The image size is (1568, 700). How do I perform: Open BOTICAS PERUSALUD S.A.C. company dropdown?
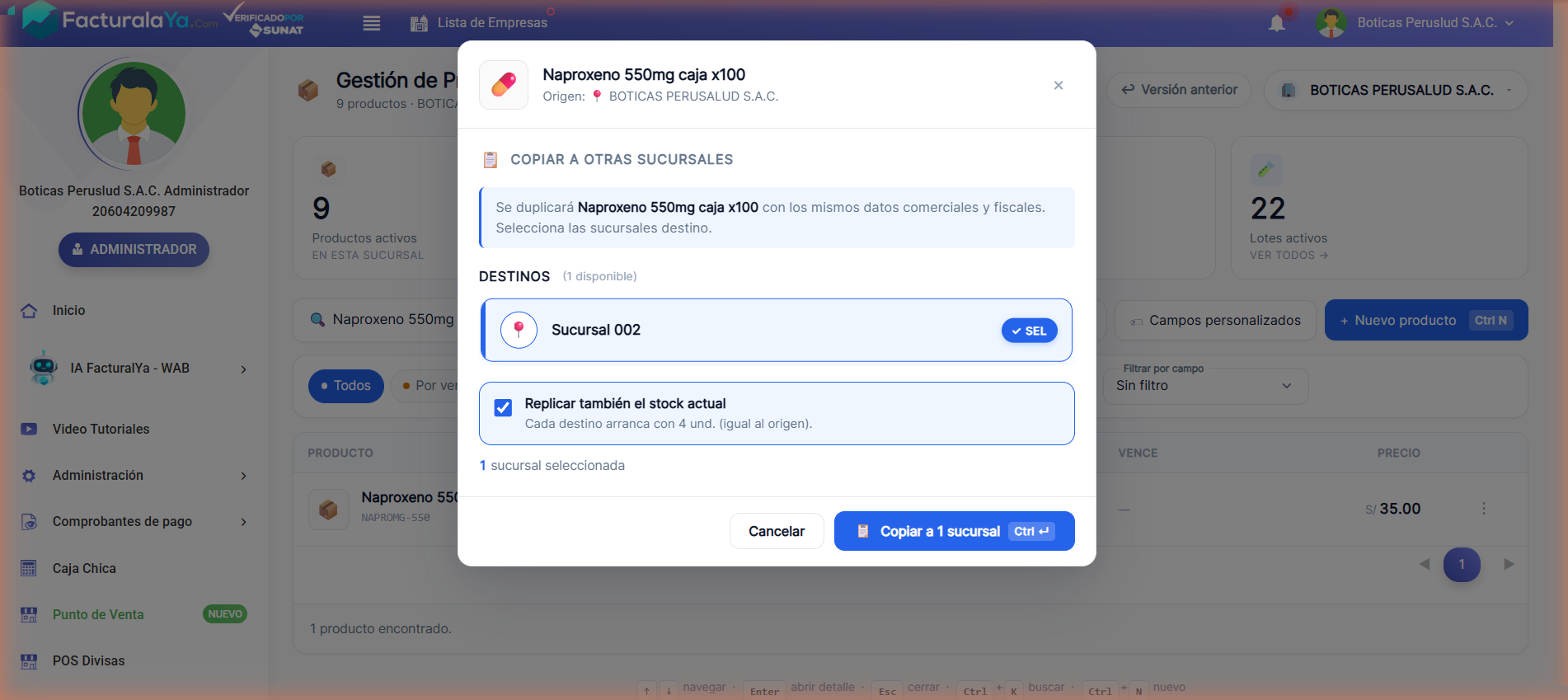click(x=1396, y=90)
